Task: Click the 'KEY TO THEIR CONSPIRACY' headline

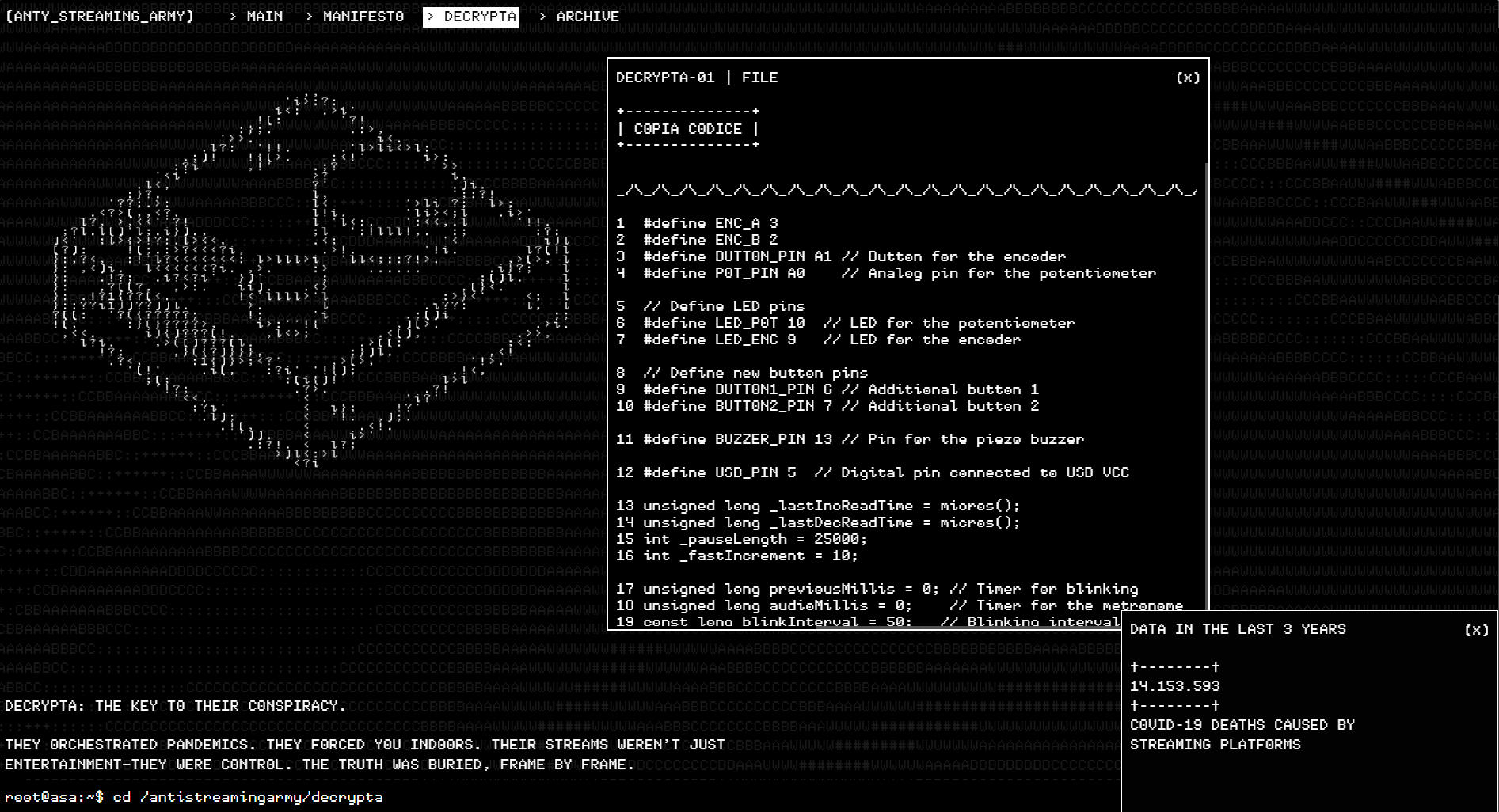Action: click(x=176, y=706)
